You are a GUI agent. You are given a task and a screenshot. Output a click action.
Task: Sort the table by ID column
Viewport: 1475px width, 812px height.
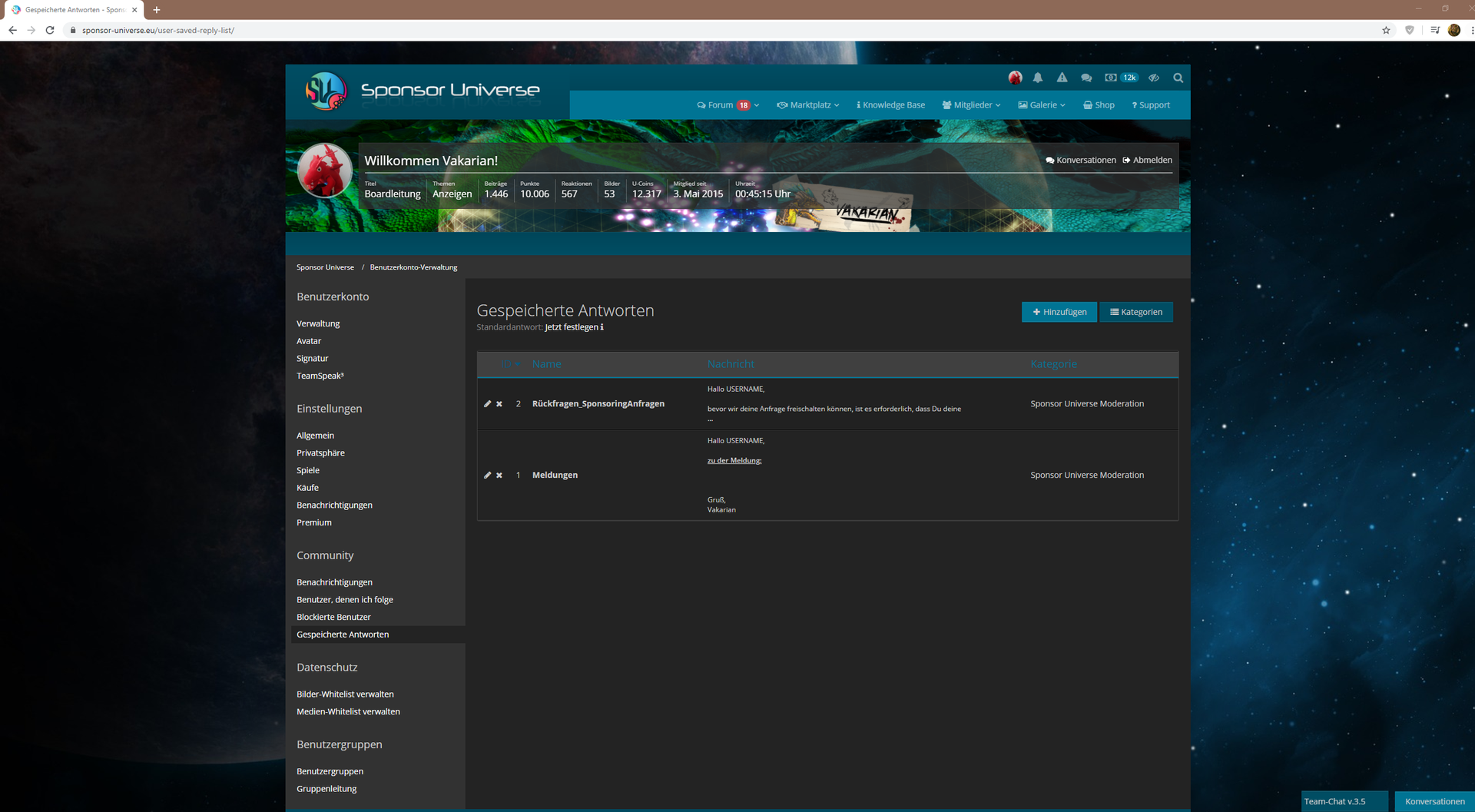pyautogui.click(x=510, y=364)
